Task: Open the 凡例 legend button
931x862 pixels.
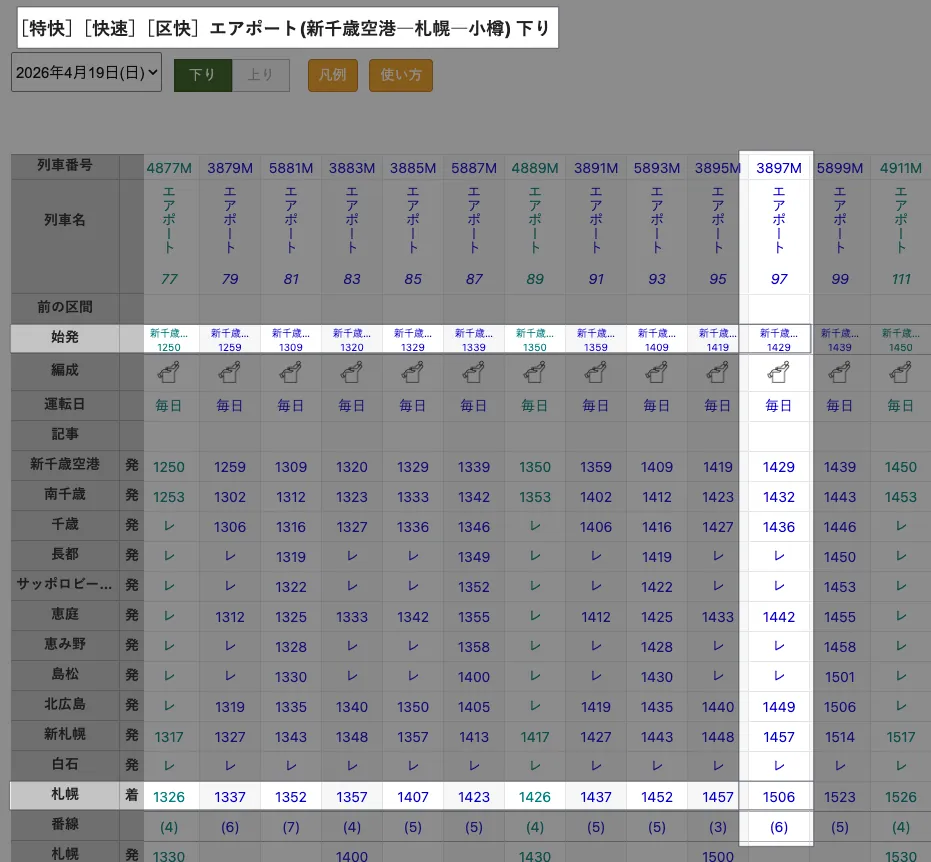Action: [332, 76]
